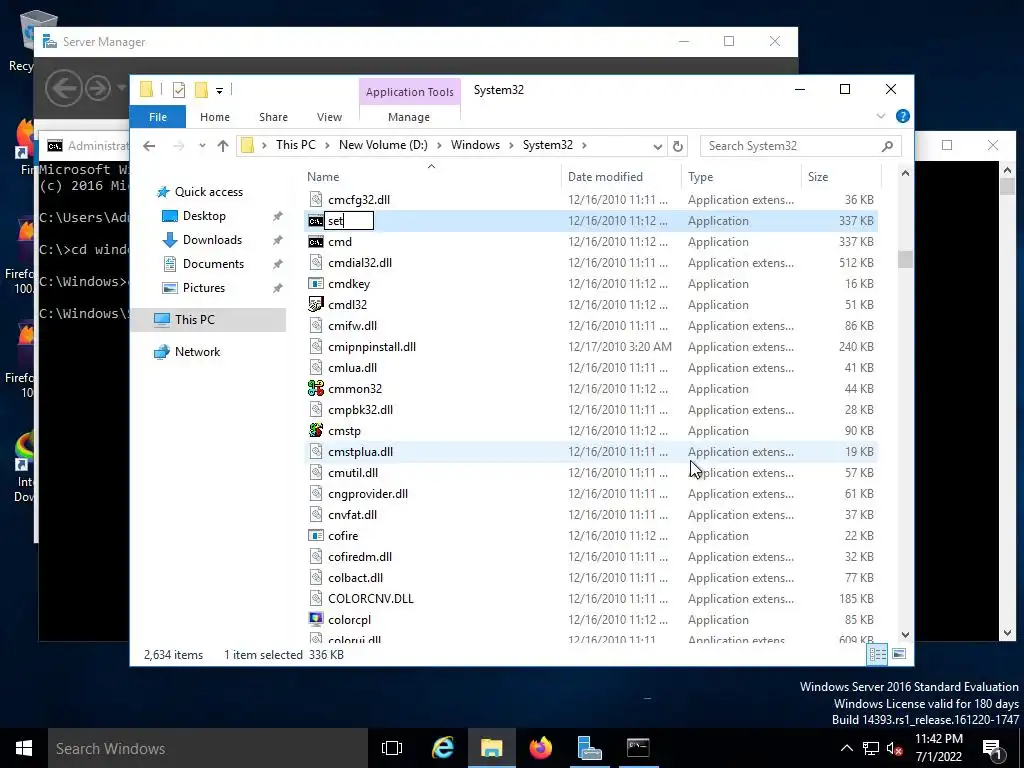This screenshot has height=768, width=1024.
Task: Click the New folder icon in title bar
Action: coord(201,90)
